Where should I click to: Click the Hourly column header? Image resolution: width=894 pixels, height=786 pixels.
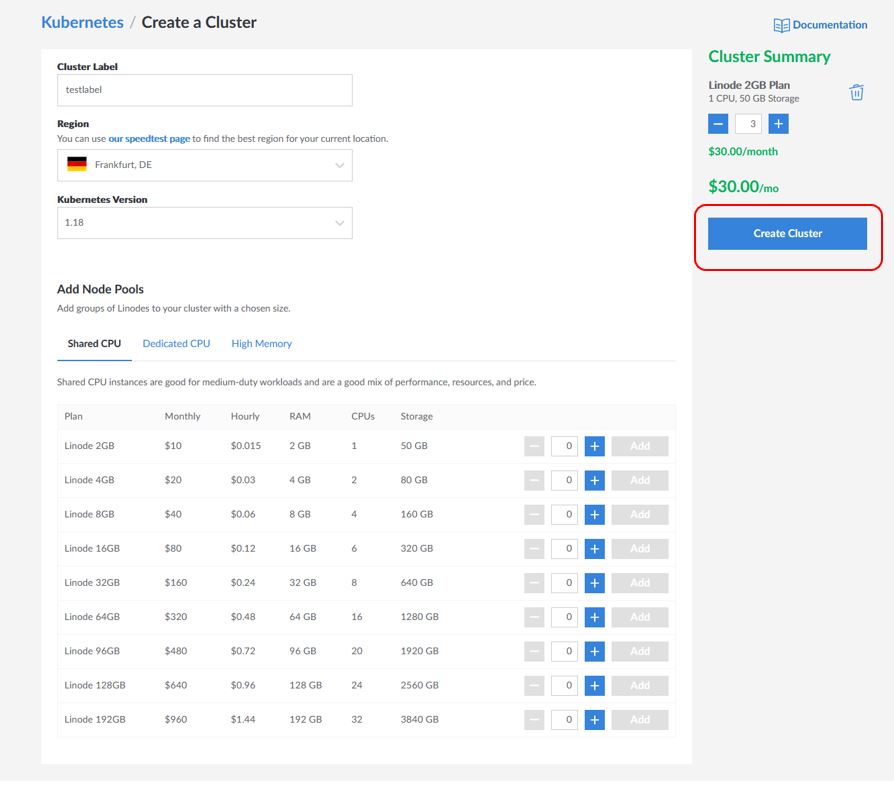point(245,416)
